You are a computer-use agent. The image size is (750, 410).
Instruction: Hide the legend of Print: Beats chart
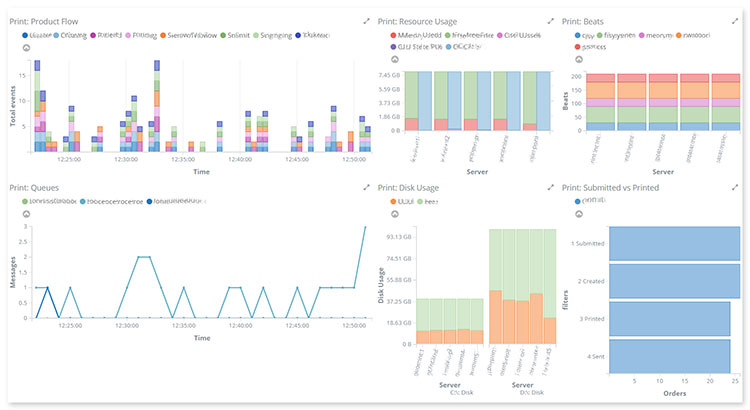click(x=578, y=59)
